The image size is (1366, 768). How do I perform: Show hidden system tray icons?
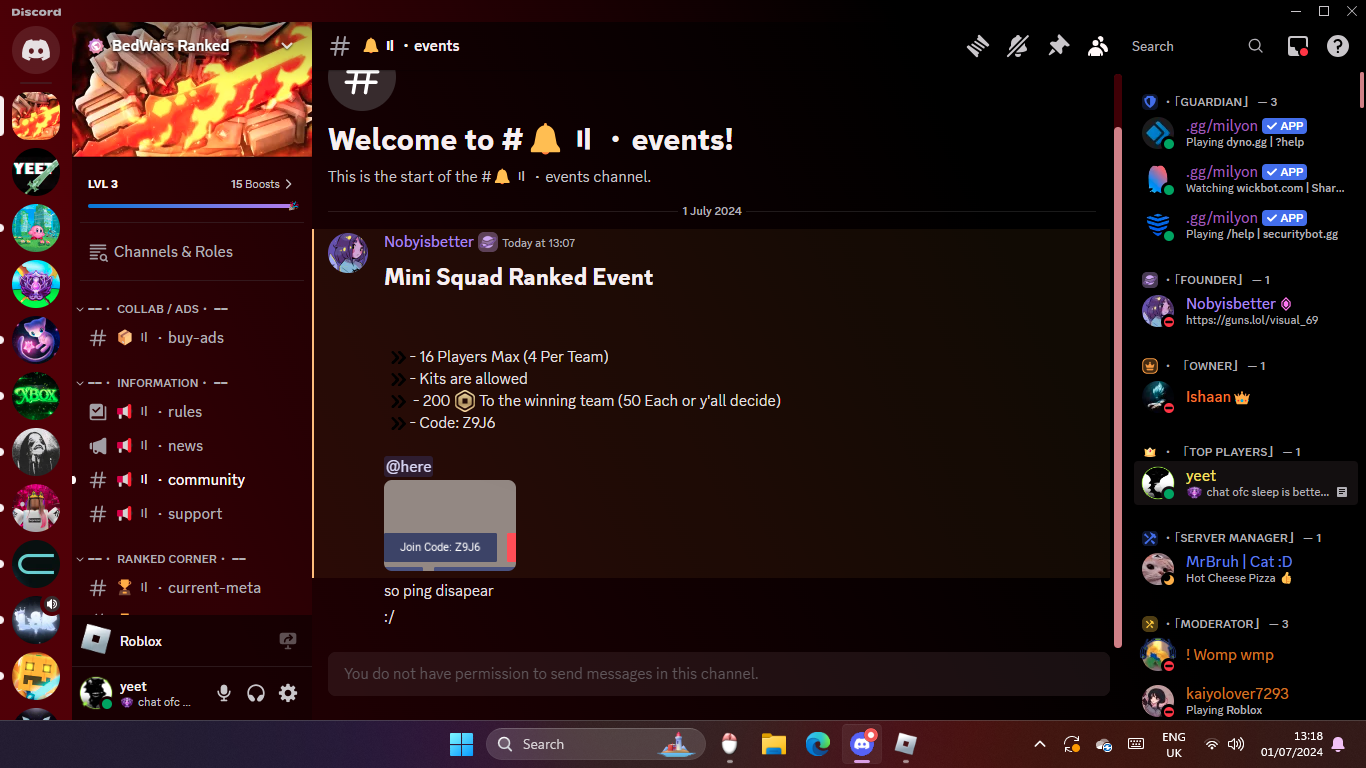tap(1040, 744)
